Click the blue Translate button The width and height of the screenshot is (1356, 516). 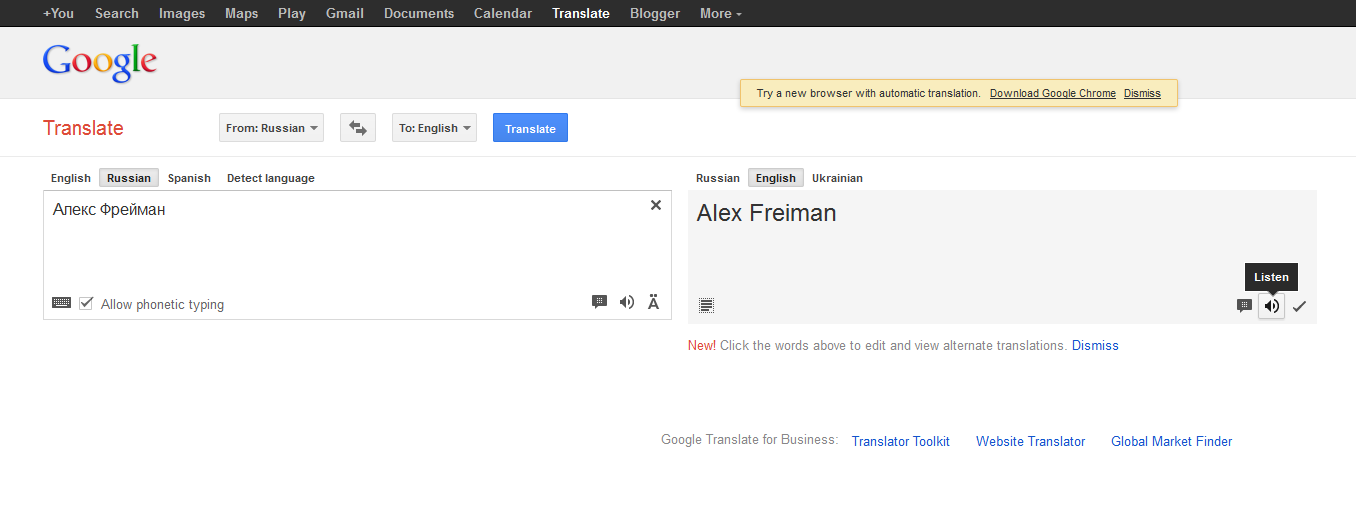(530, 128)
